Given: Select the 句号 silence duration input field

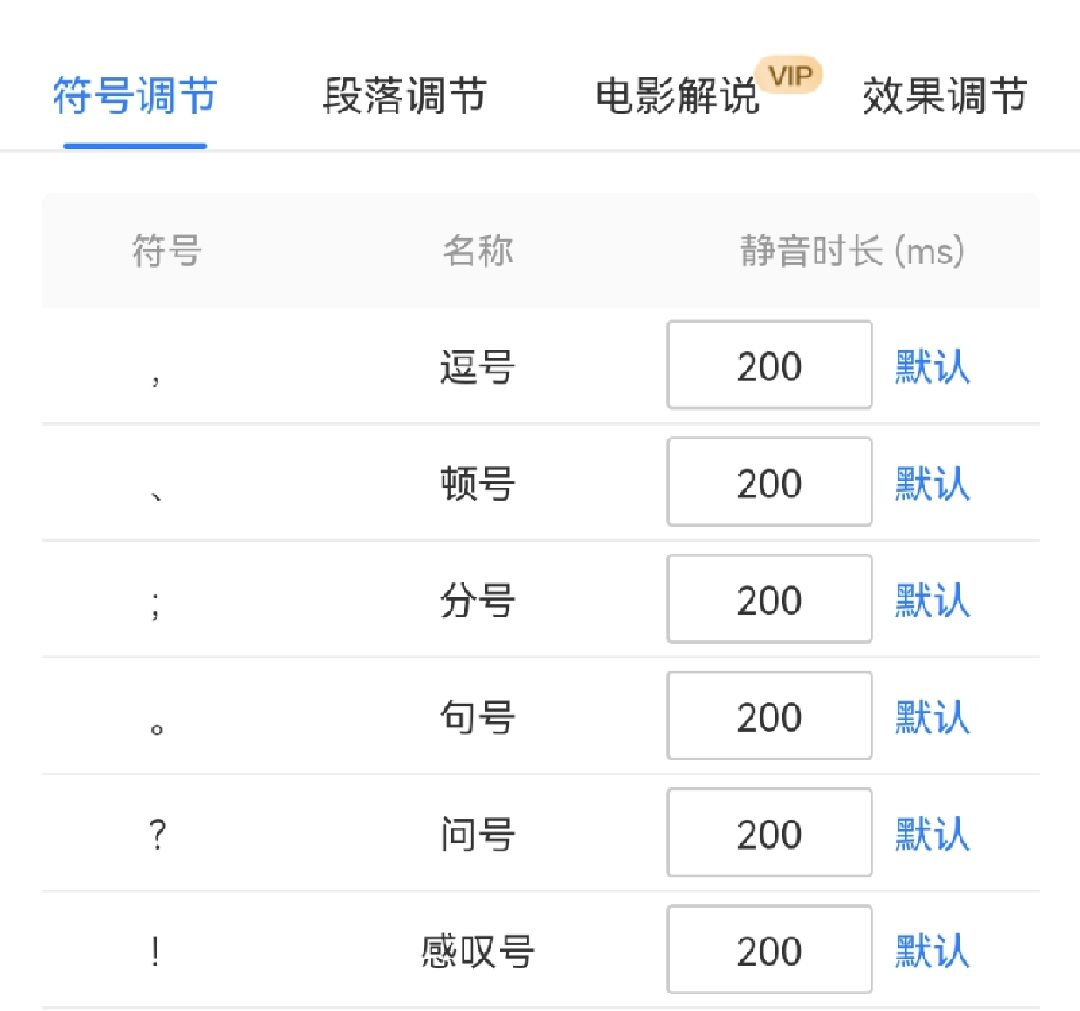Looking at the screenshot, I should (x=769, y=716).
